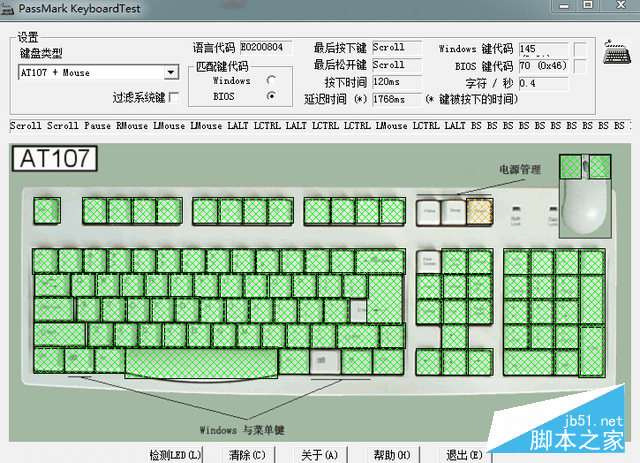Click the orange-highlighted Power key
This screenshot has height=463, width=640.
pos(480,211)
